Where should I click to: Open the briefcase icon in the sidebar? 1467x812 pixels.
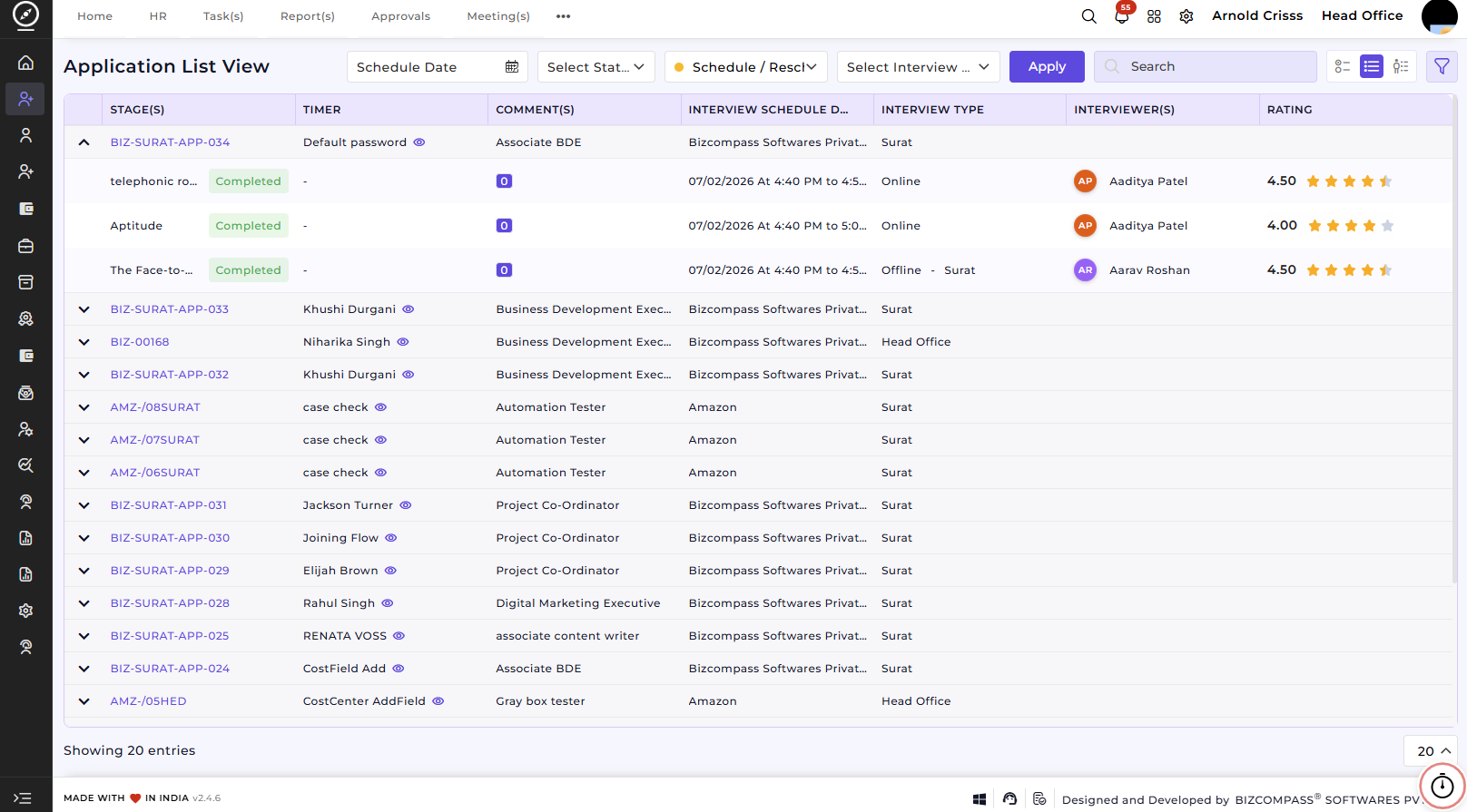[x=25, y=246]
